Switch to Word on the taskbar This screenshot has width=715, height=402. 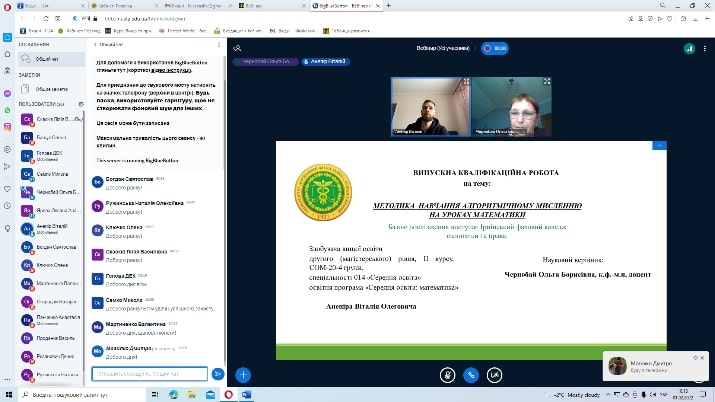tap(247, 395)
